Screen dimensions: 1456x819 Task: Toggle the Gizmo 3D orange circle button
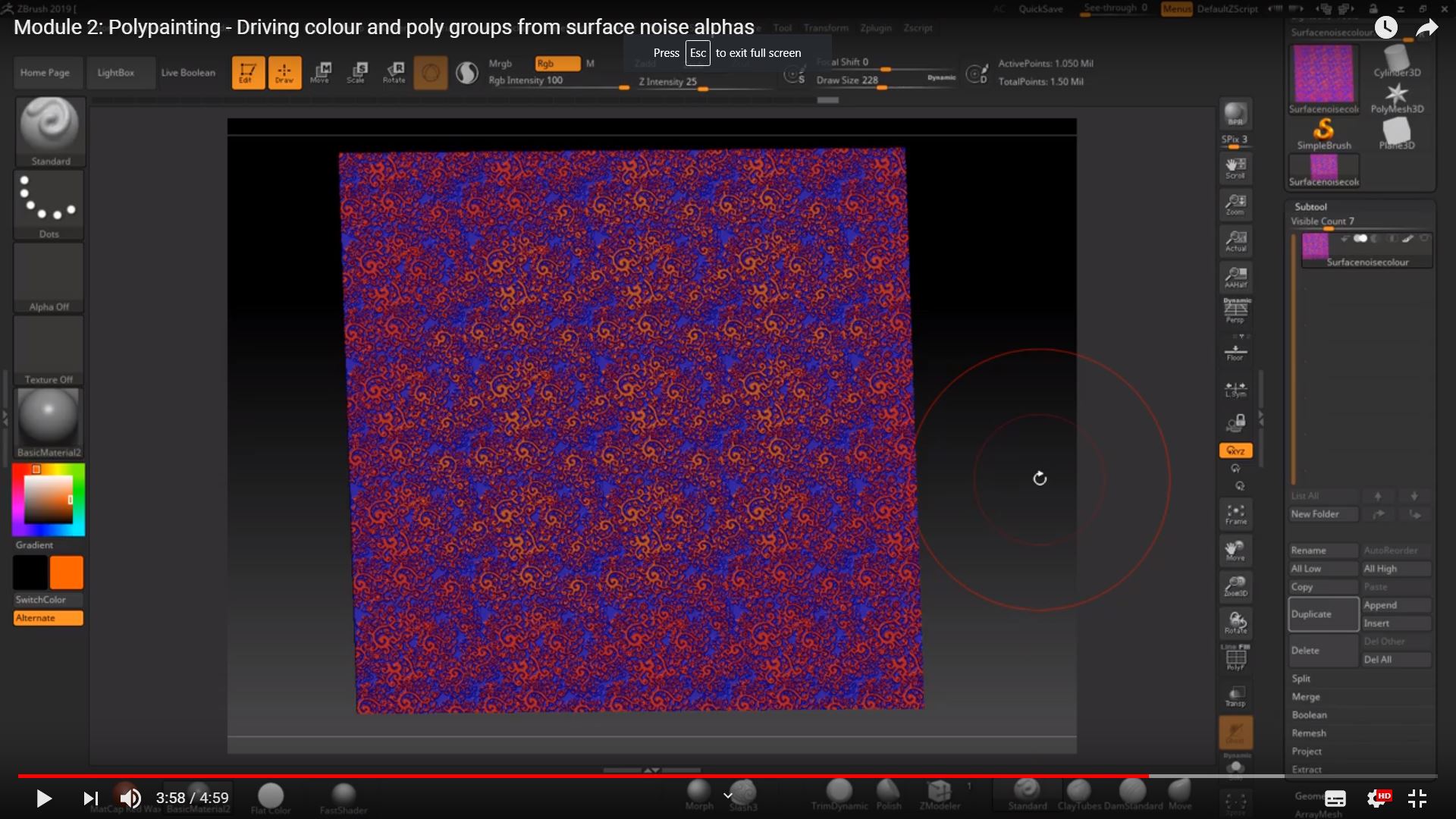click(x=430, y=73)
